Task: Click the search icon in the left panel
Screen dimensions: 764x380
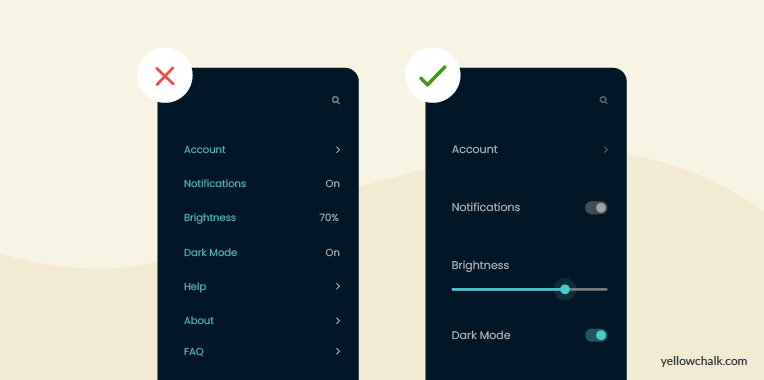Action: [336, 100]
